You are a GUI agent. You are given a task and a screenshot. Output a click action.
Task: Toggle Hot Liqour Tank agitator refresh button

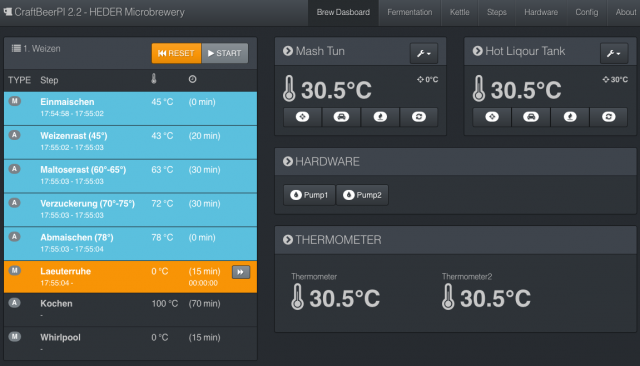point(609,117)
